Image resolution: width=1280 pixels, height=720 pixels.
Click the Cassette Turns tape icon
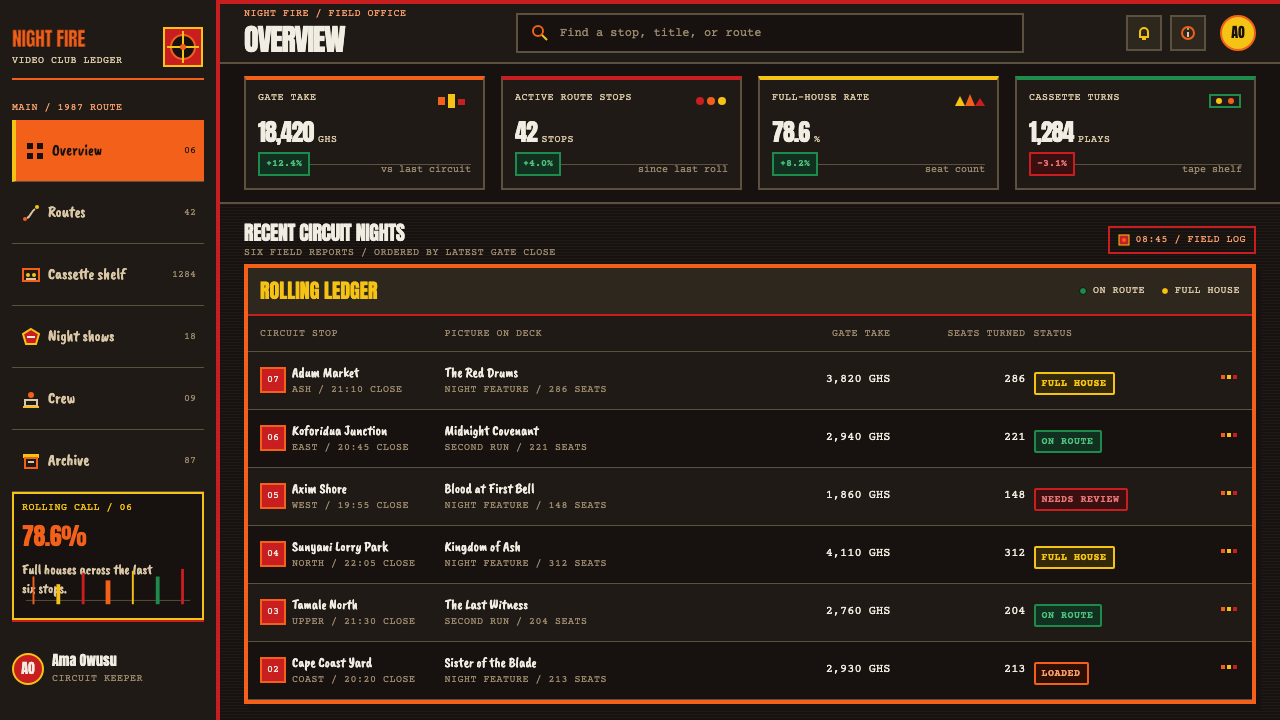tap(1225, 101)
